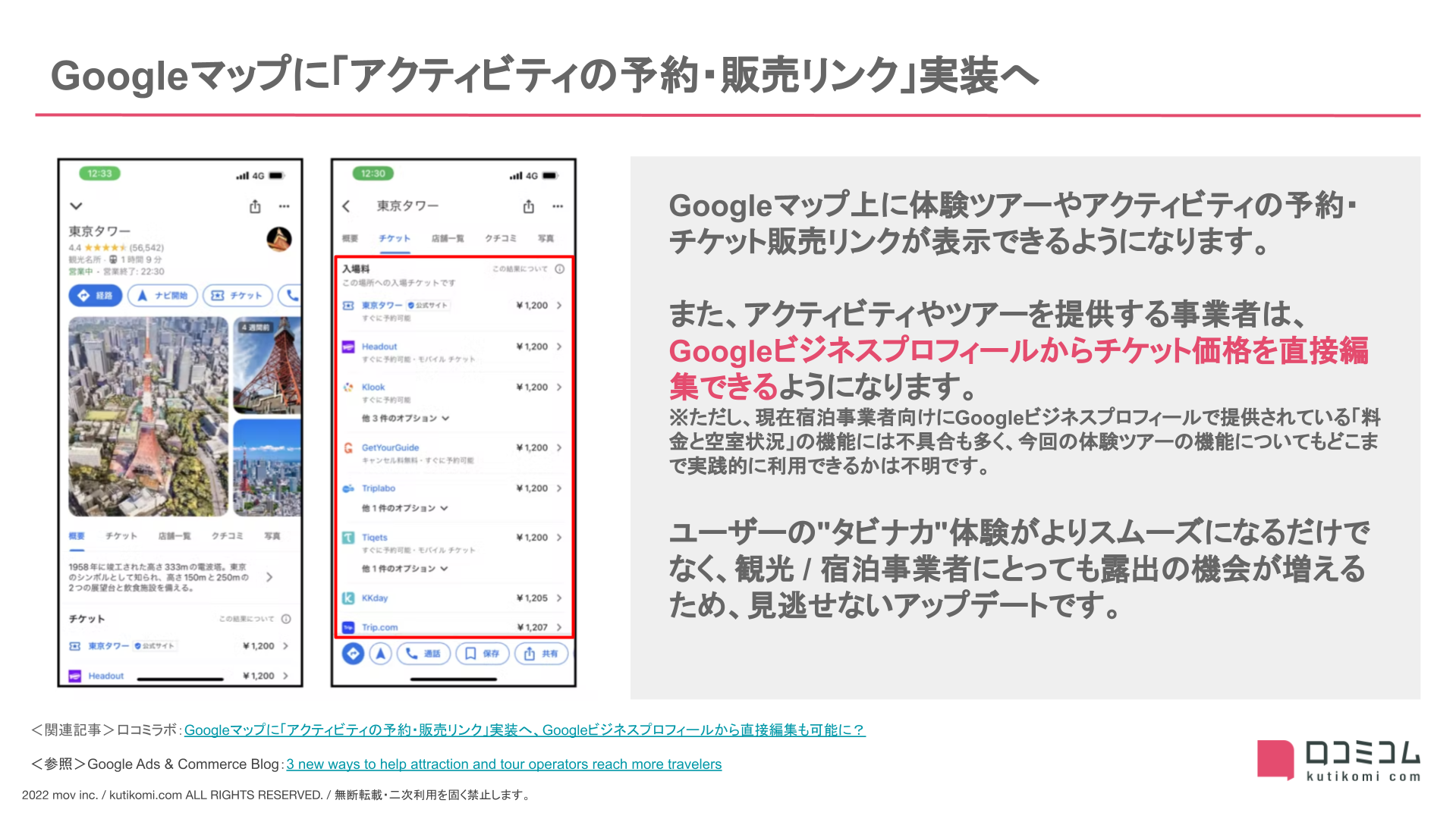
Task: Open three-dot menu in right phone header
Action: point(558,206)
